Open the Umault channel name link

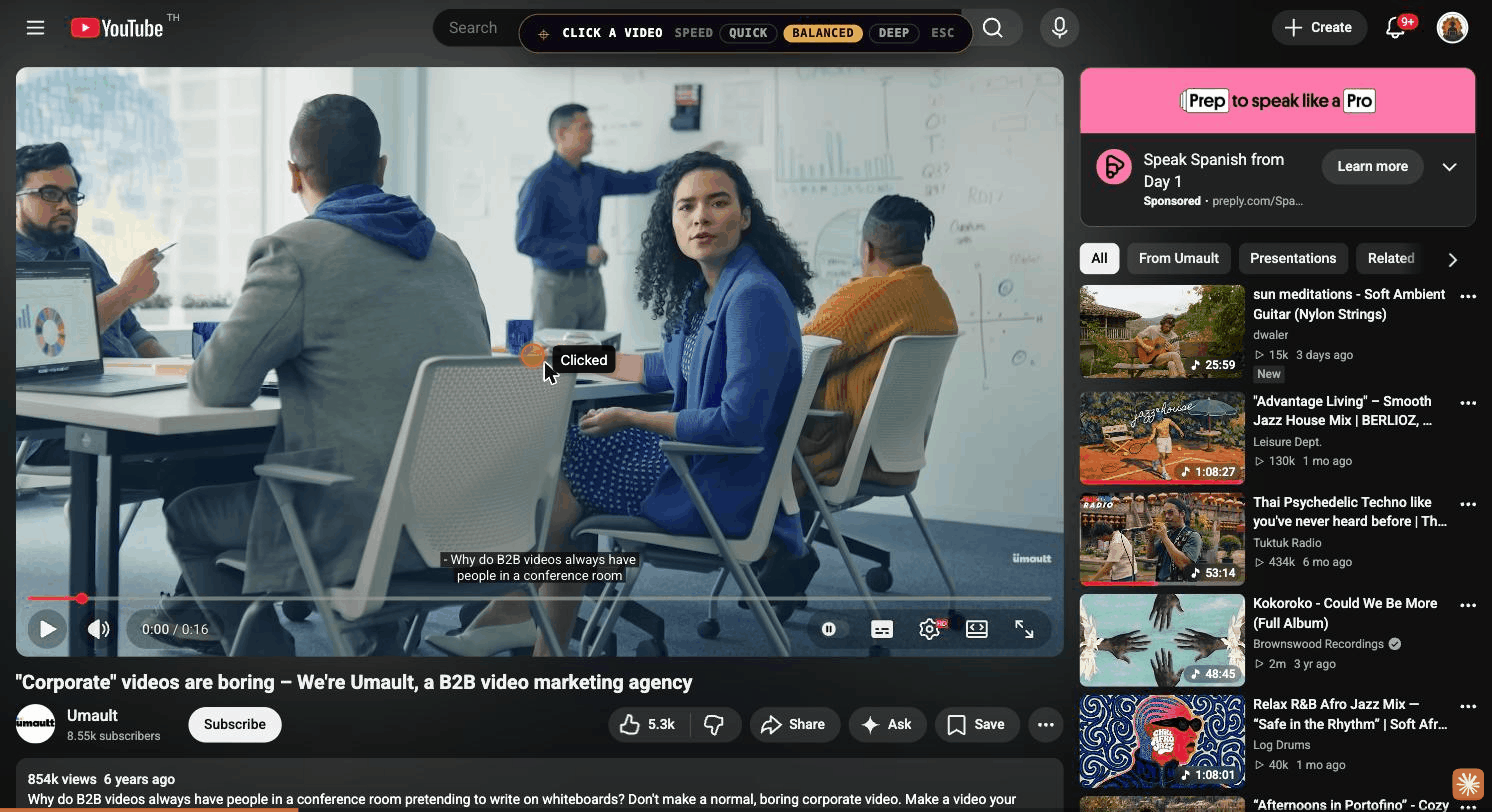(x=92, y=715)
